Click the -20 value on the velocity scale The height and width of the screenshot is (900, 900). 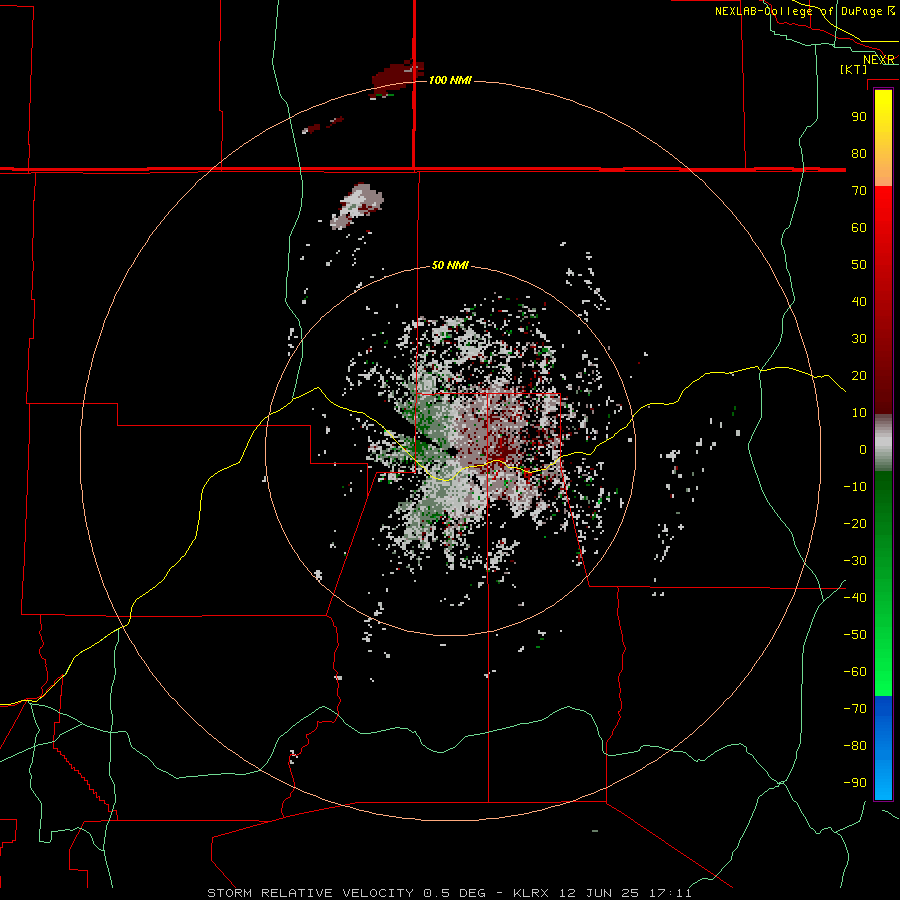(855, 523)
